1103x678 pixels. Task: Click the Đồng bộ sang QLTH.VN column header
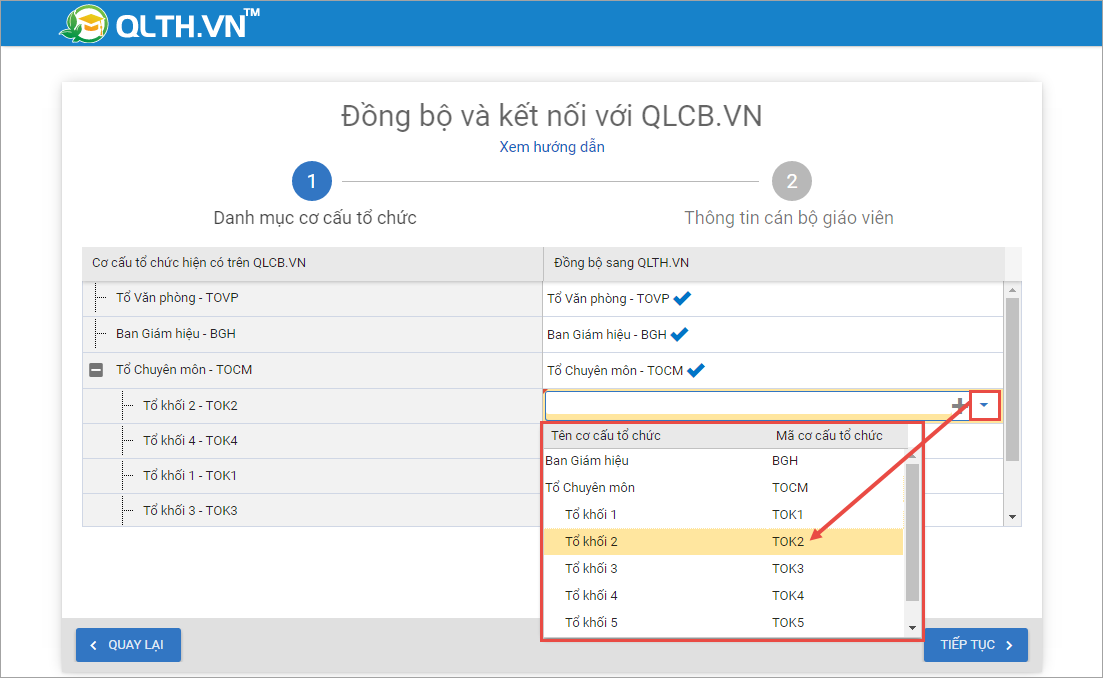coord(774,263)
